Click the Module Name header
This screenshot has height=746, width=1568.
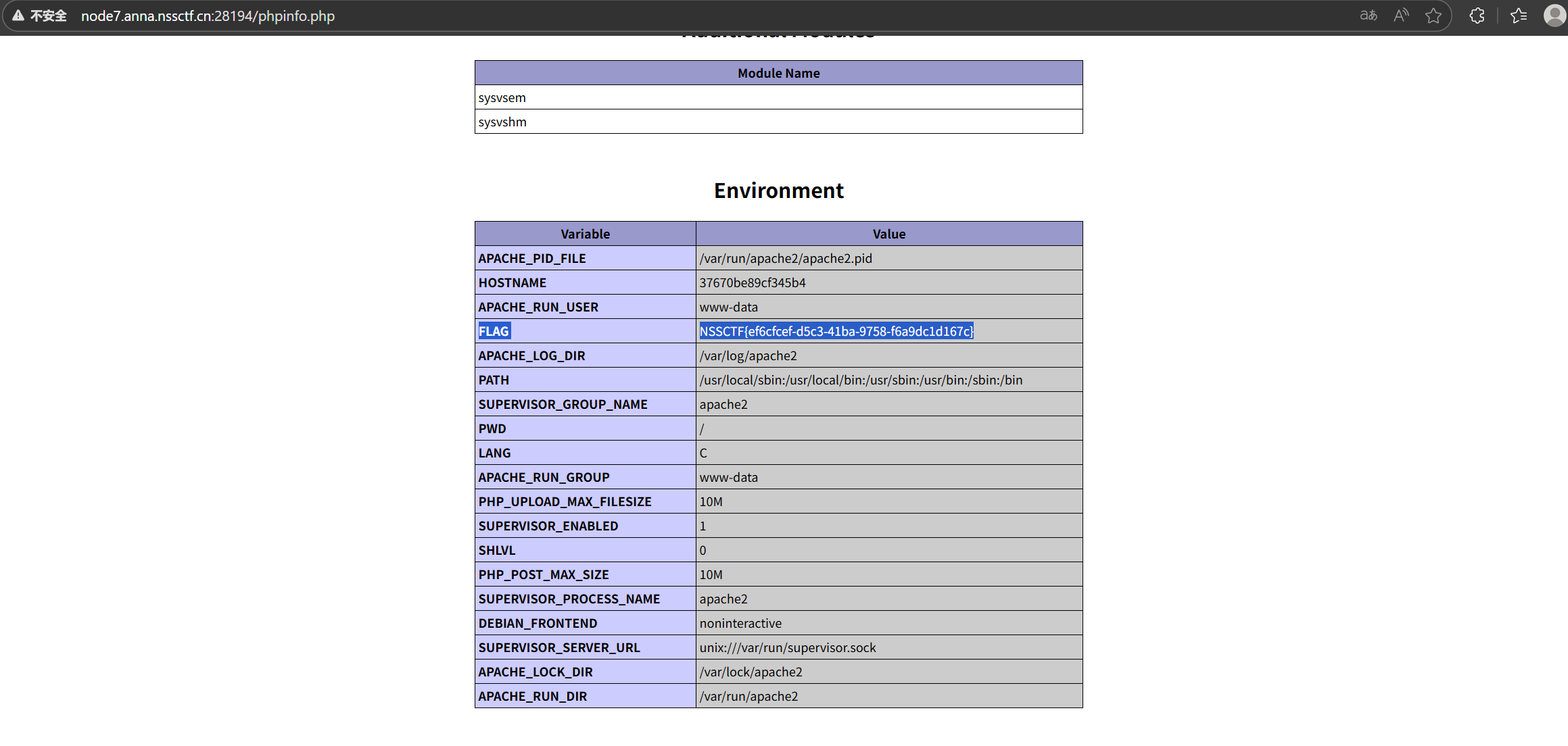point(778,73)
